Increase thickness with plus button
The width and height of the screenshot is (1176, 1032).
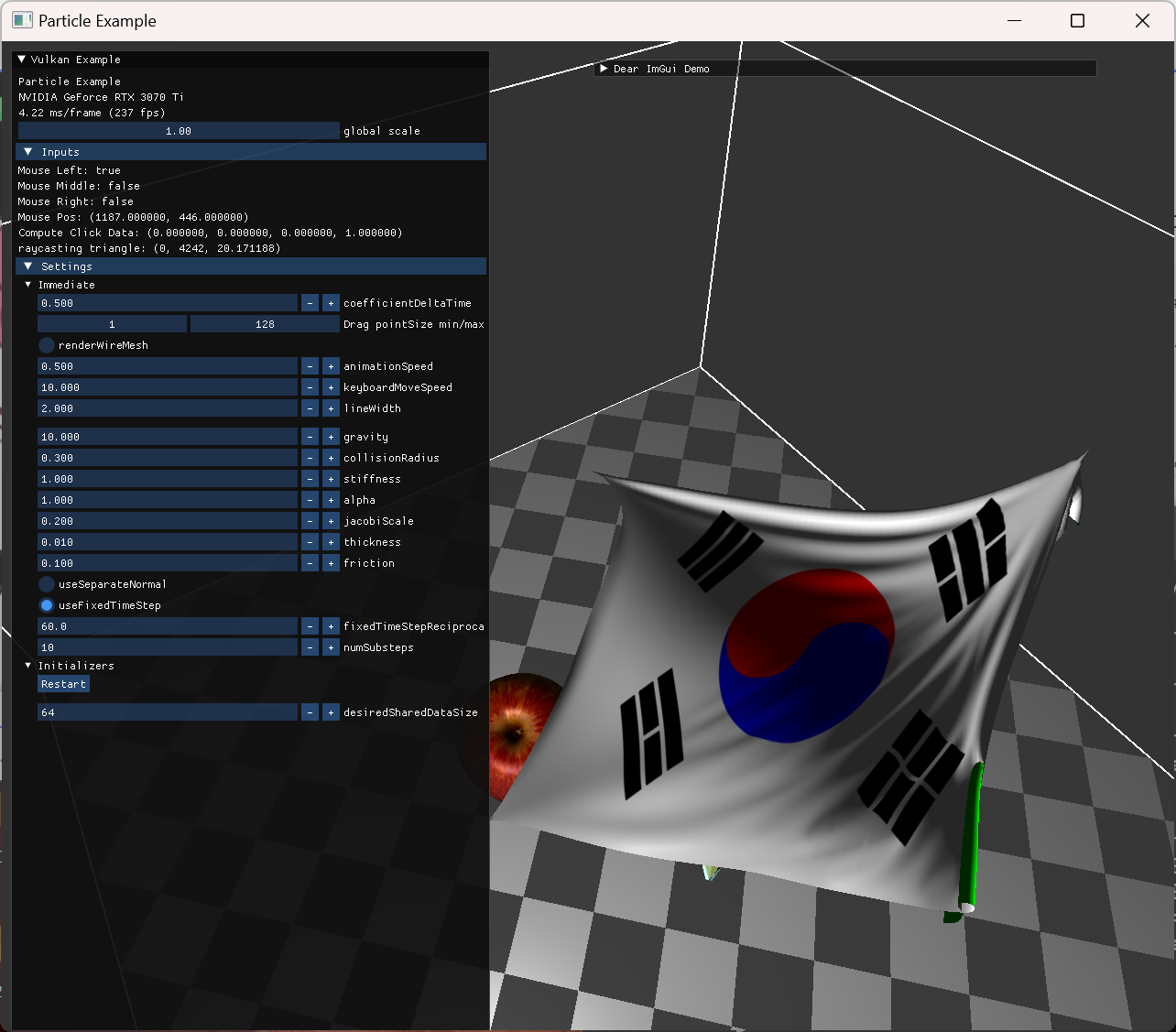point(331,542)
